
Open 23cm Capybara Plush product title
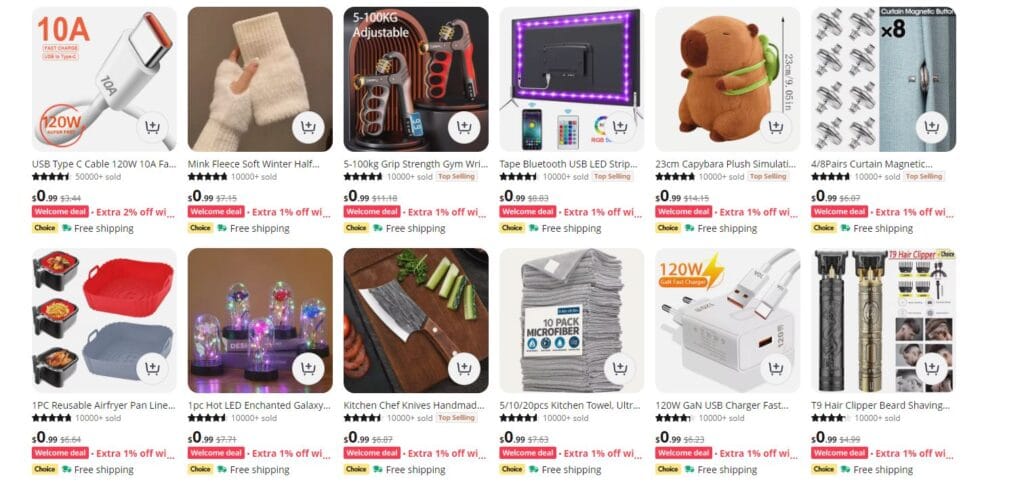coord(726,164)
